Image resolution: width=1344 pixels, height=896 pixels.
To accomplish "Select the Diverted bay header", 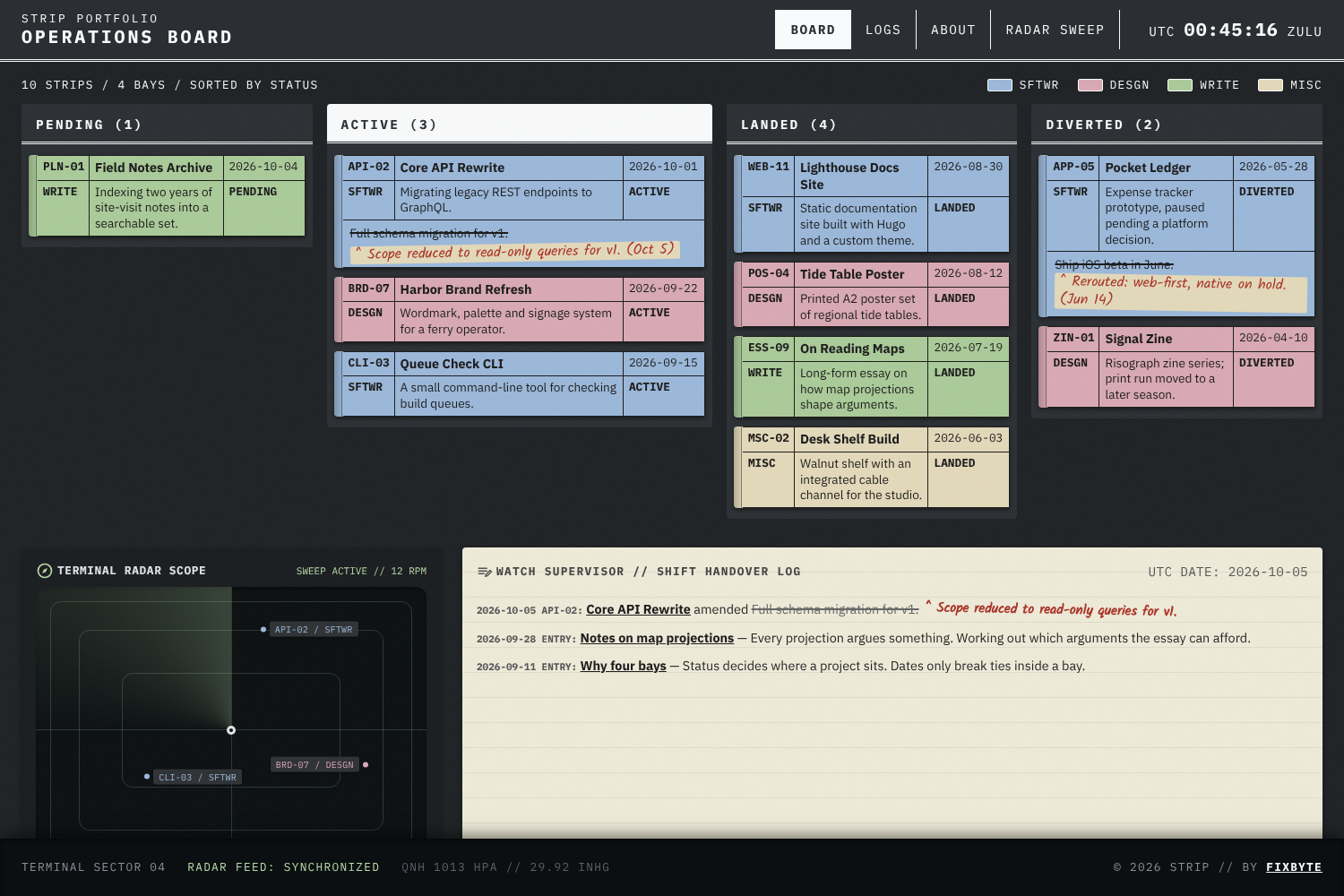I will click(x=1176, y=125).
